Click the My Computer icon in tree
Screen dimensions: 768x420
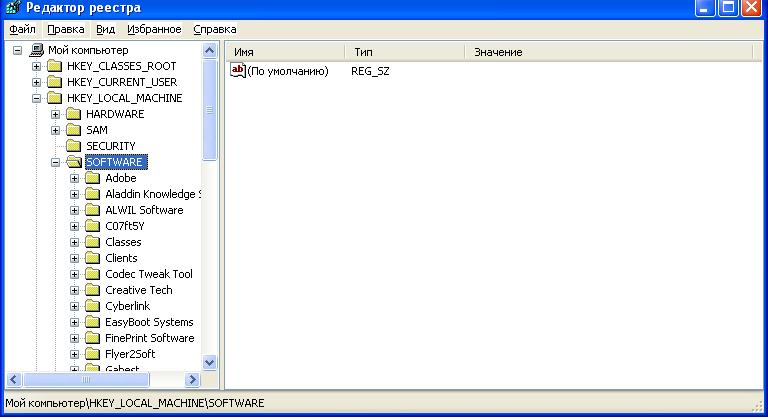pos(37,50)
